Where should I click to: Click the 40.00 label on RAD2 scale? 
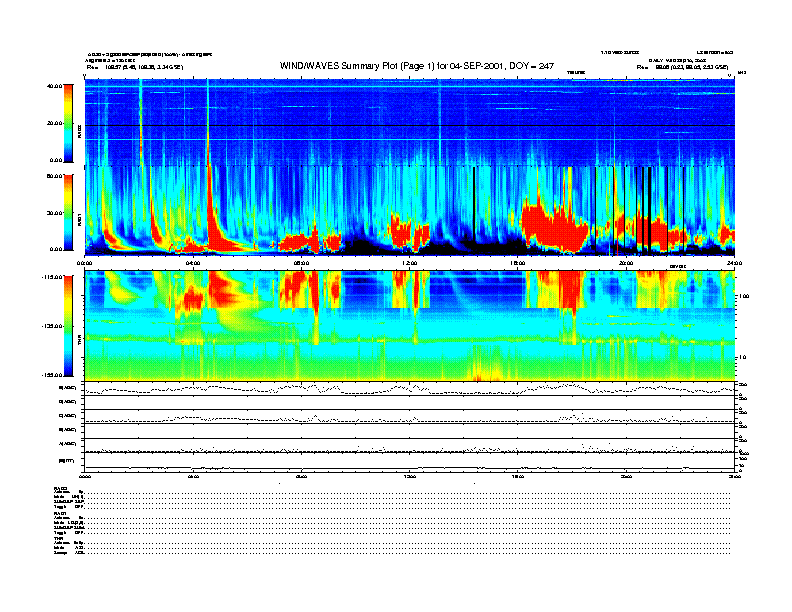(x=54, y=87)
